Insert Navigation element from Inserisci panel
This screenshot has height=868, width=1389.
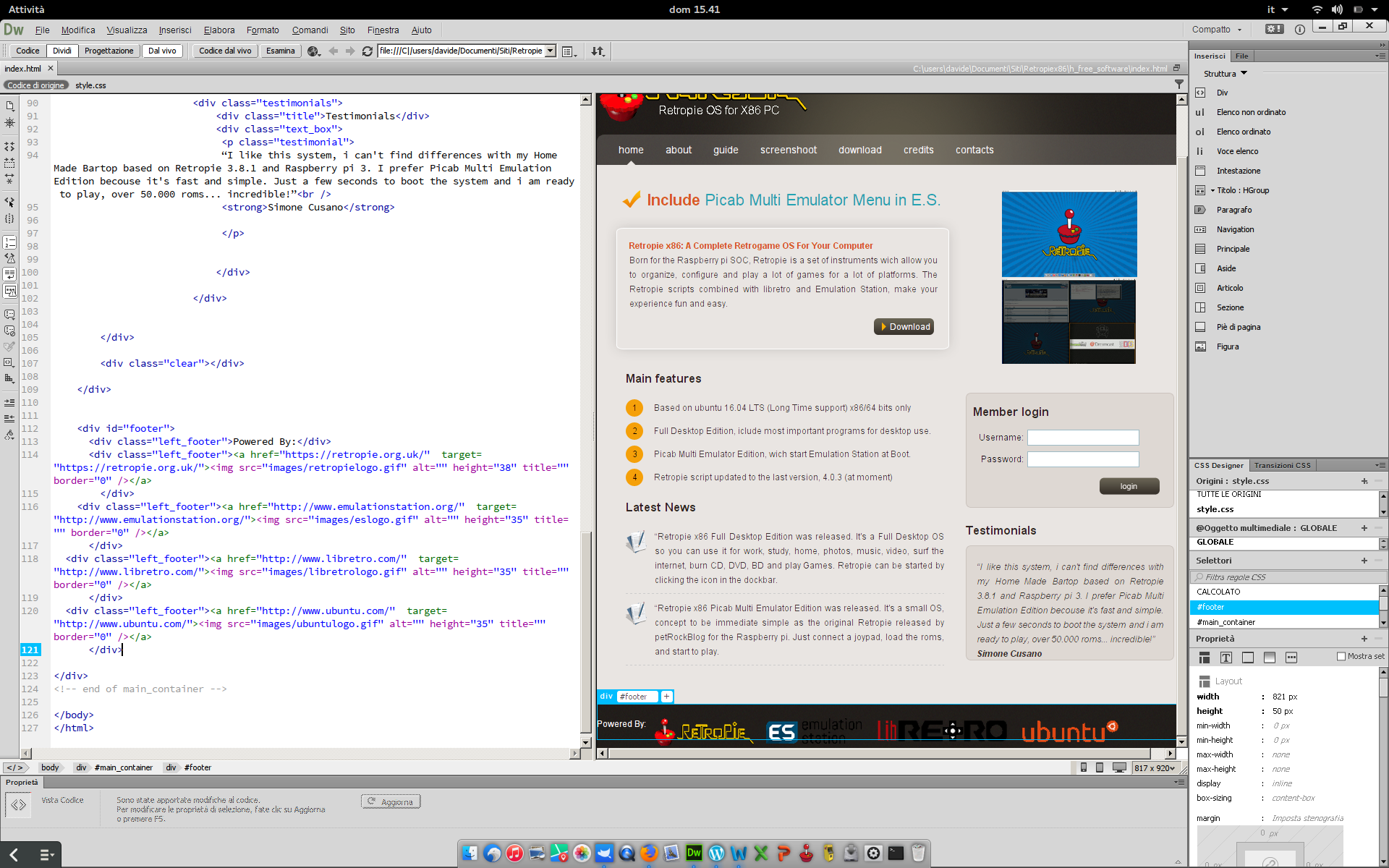(x=1235, y=229)
